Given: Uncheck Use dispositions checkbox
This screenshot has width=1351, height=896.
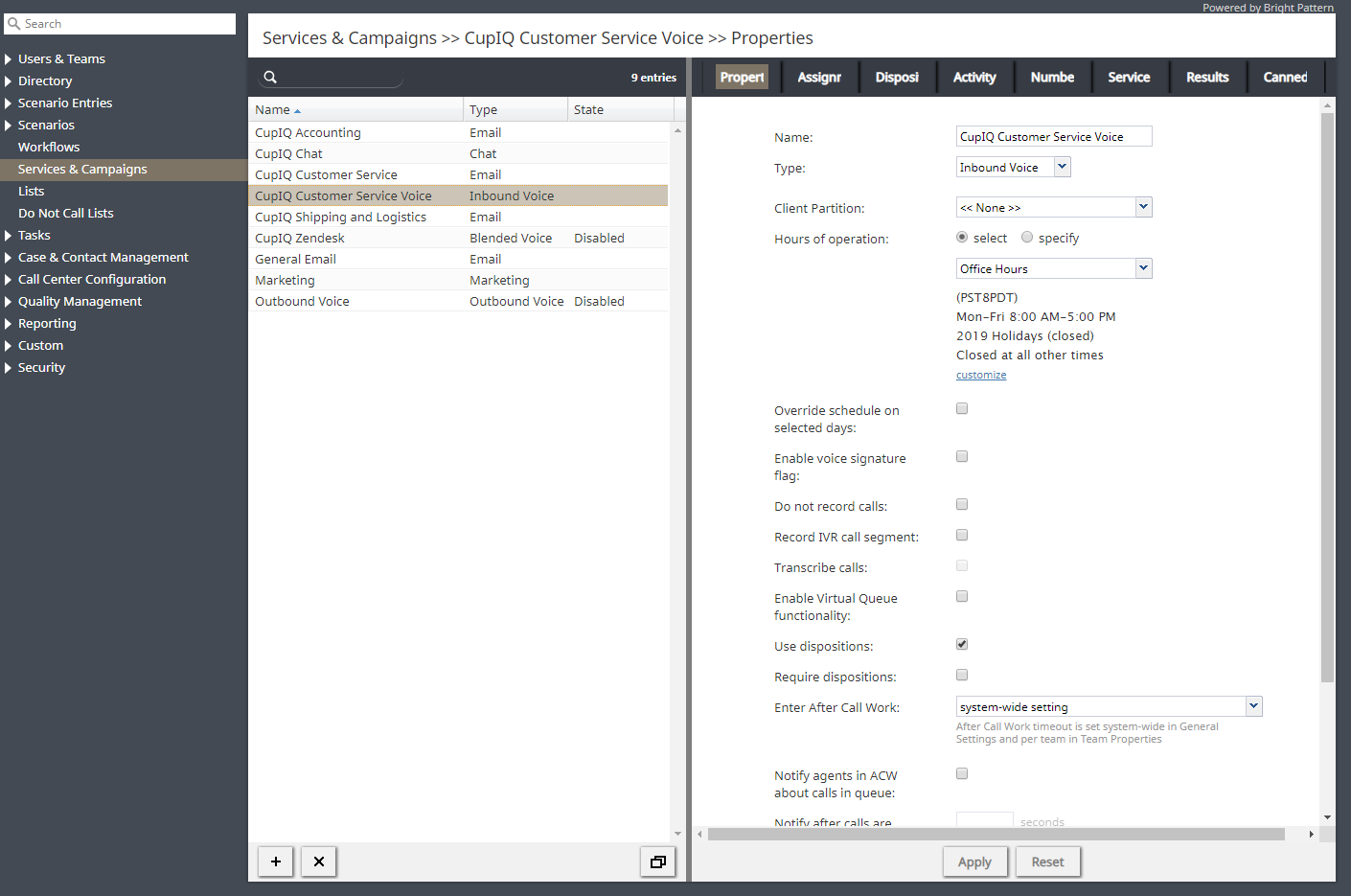Looking at the screenshot, I should 962,644.
